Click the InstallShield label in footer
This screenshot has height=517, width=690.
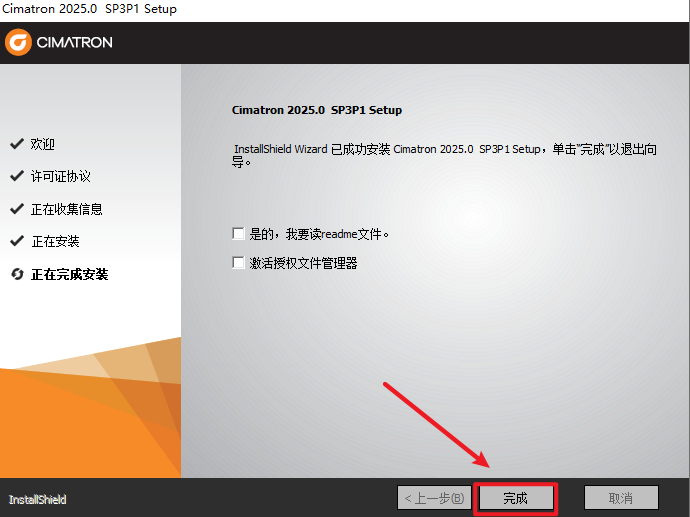click(x=37, y=499)
